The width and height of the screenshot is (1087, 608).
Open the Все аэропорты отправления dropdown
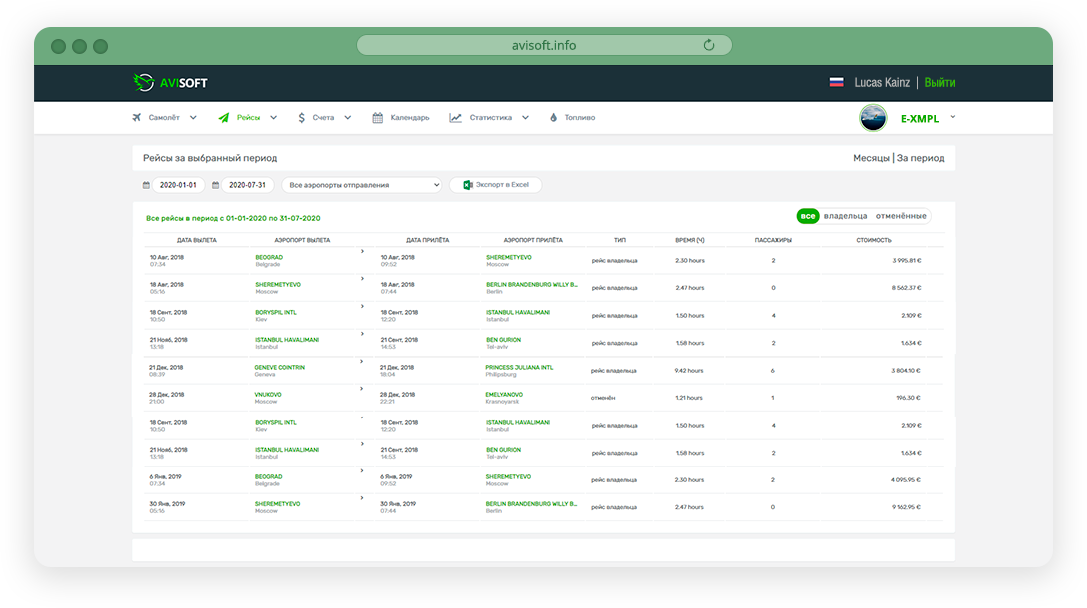[363, 185]
